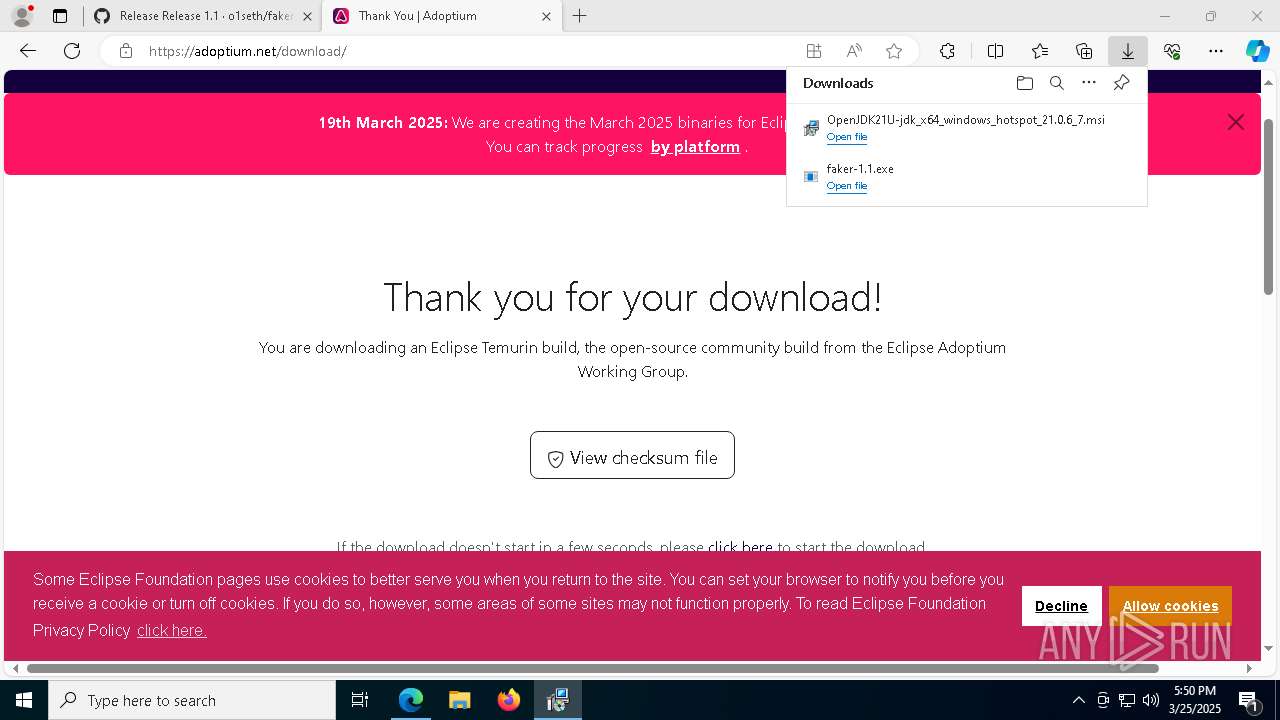
Task: Open the tab actions menu icon
Action: coord(60,16)
